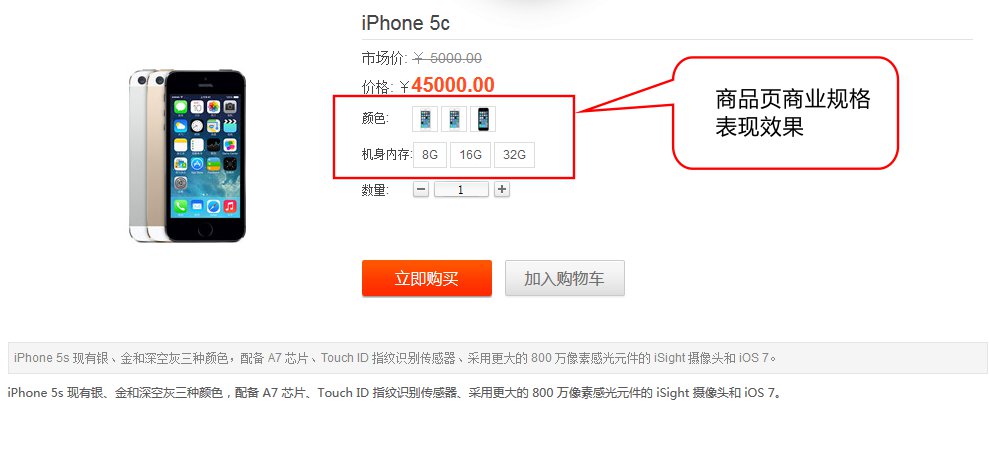
Task: Click the 数量 label
Action: point(375,190)
